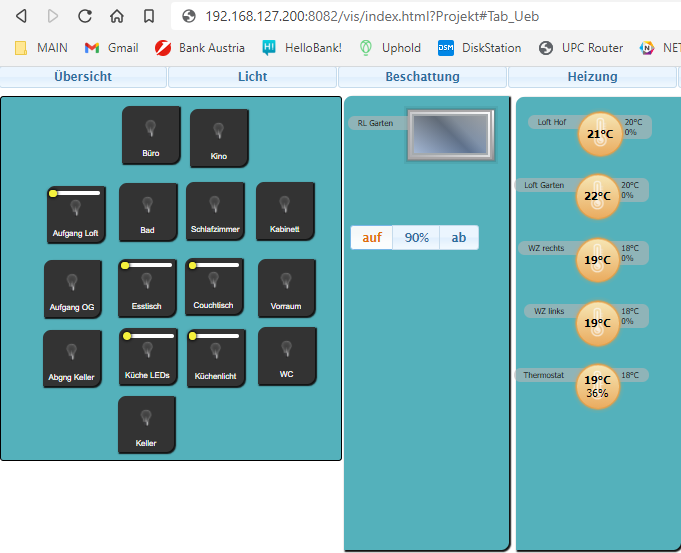Click the RL Garten label
The width and height of the screenshot is (681, 553).
[375, 123]
